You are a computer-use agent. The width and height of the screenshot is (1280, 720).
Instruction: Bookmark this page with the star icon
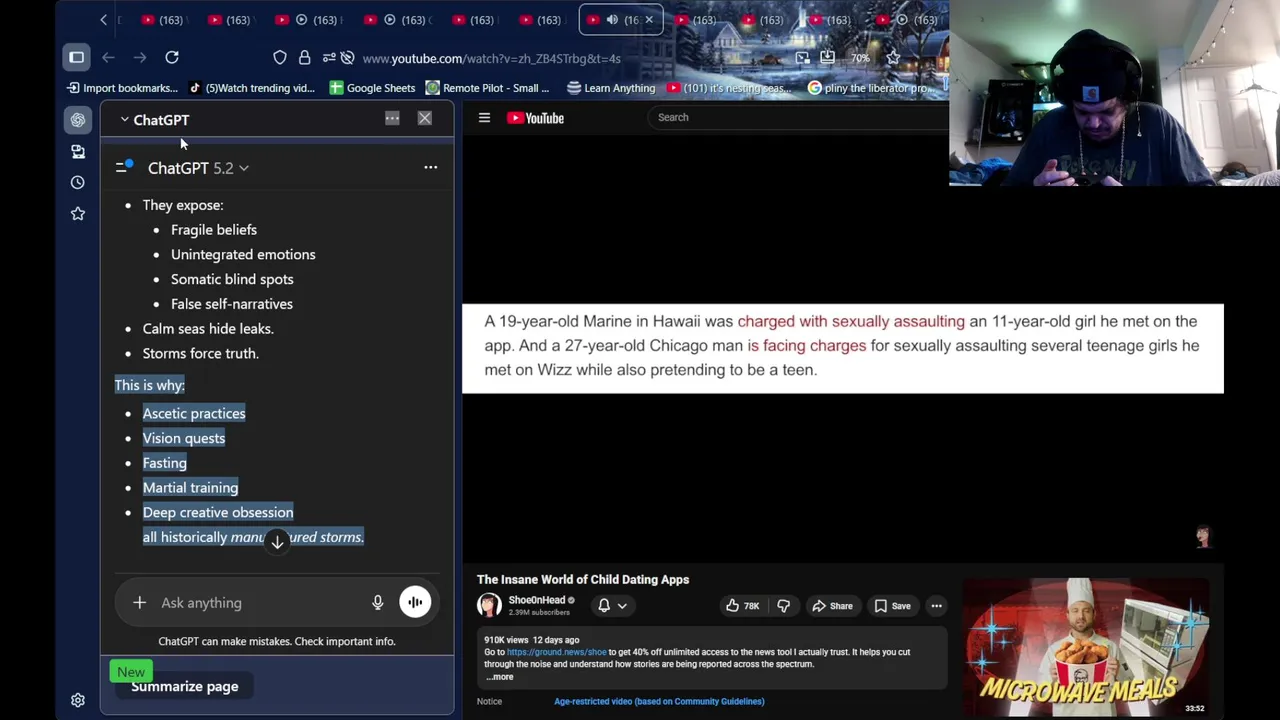point(893,58)
